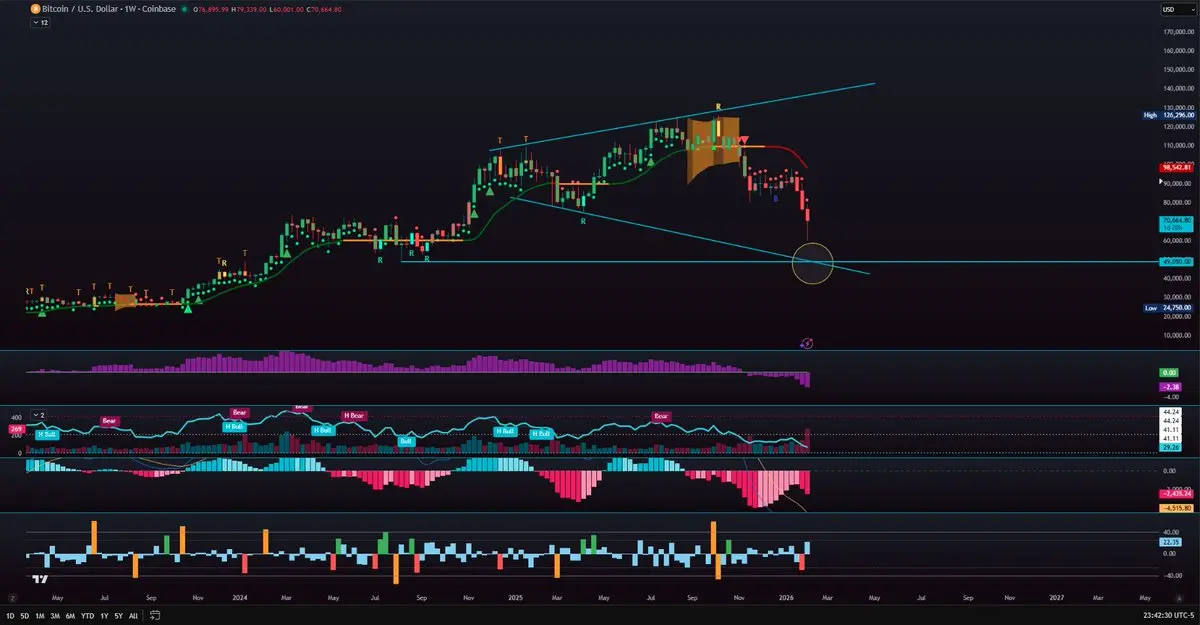Click the blue B marker on chart
Image resolution: width=1200 pixels, height=625 pixels.
point(776,200)
